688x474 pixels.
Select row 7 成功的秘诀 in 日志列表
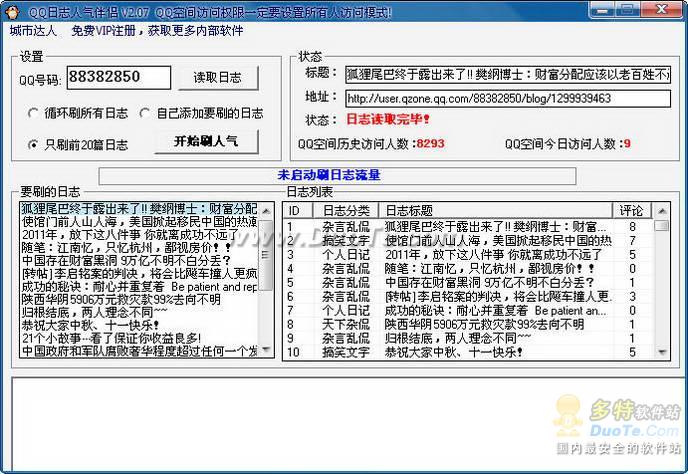pyautogui.click(x=469, y=311)
